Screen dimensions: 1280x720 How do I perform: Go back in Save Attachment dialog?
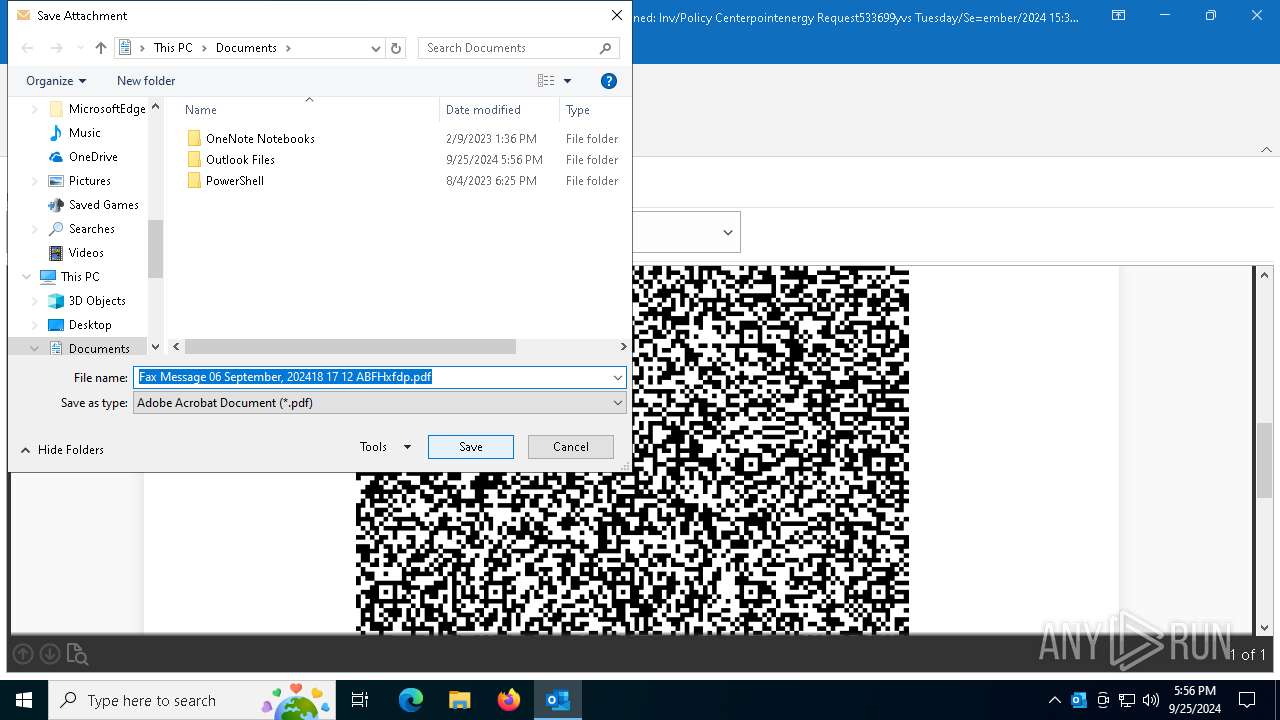[x=27, y=48]
